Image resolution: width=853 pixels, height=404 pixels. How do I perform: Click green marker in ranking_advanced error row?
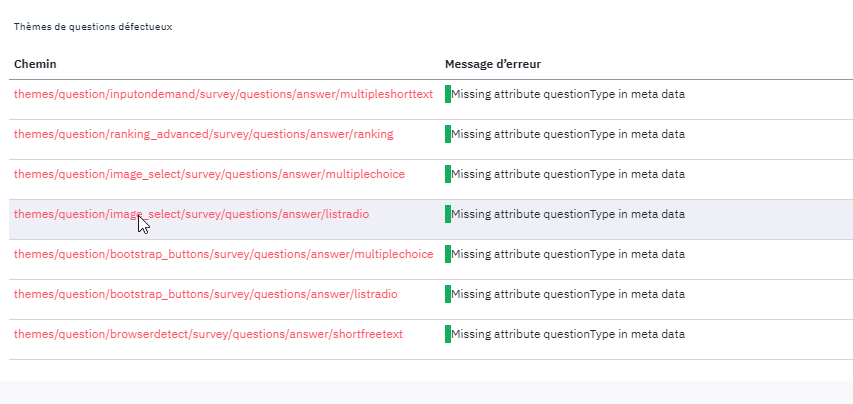(448, 134)
